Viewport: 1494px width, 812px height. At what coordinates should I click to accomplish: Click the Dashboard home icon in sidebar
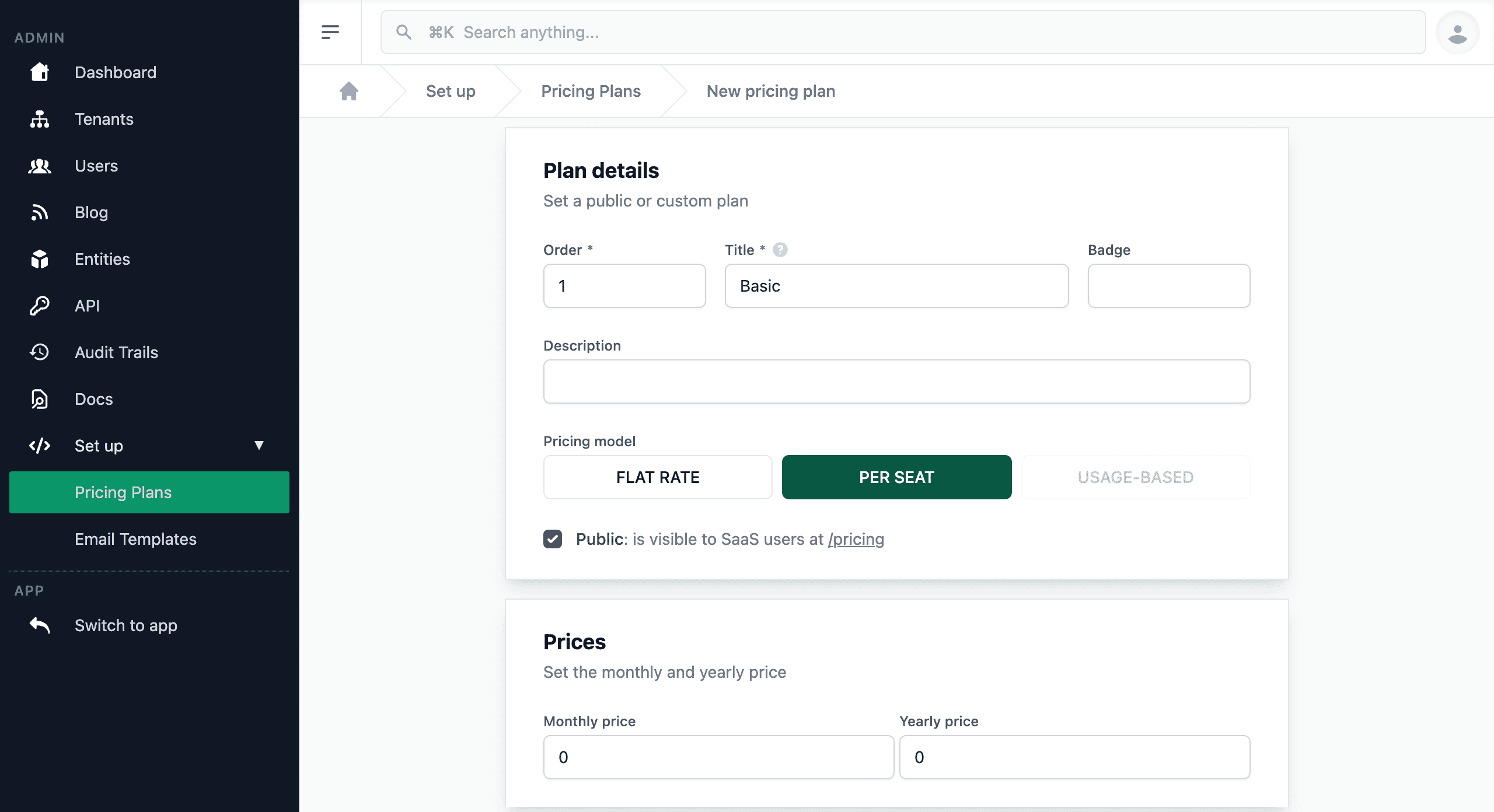[40, 72]
